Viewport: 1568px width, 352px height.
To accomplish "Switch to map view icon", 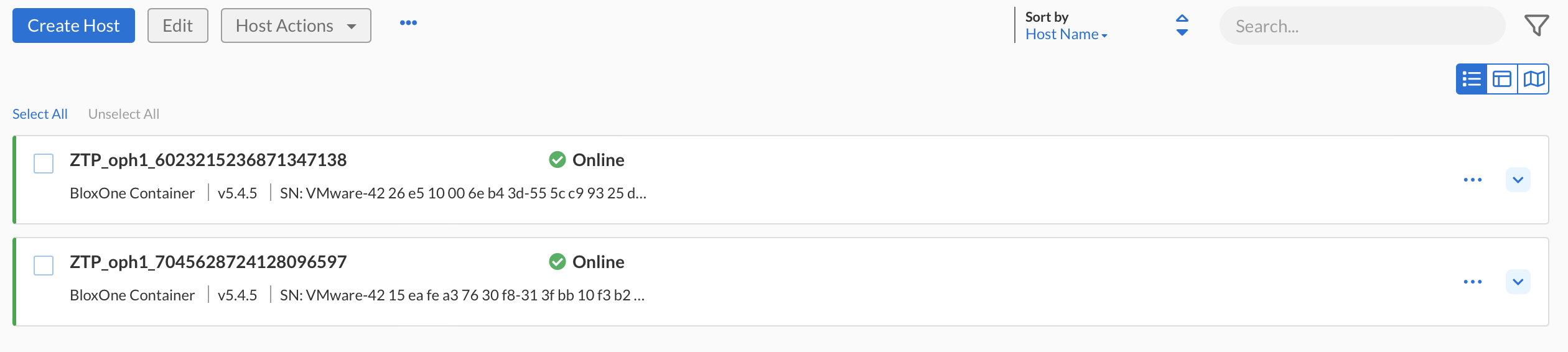I will (x=1534, y=79).
